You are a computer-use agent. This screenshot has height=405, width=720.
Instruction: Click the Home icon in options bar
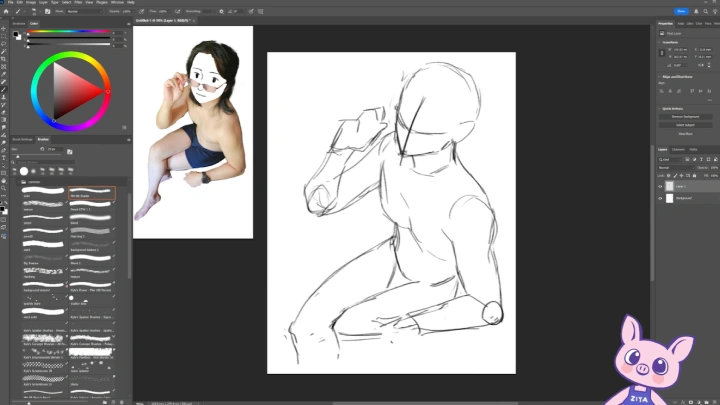(x=6, y=11)
